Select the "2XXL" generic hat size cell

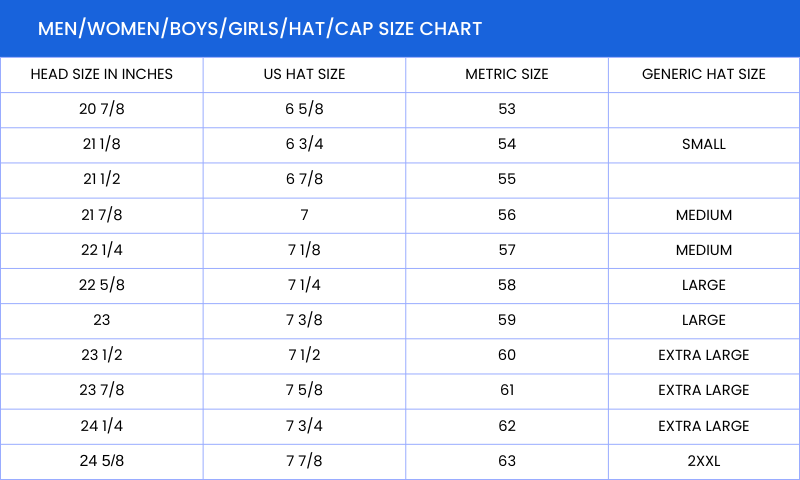pyautogui.click(x=703, y=461)
